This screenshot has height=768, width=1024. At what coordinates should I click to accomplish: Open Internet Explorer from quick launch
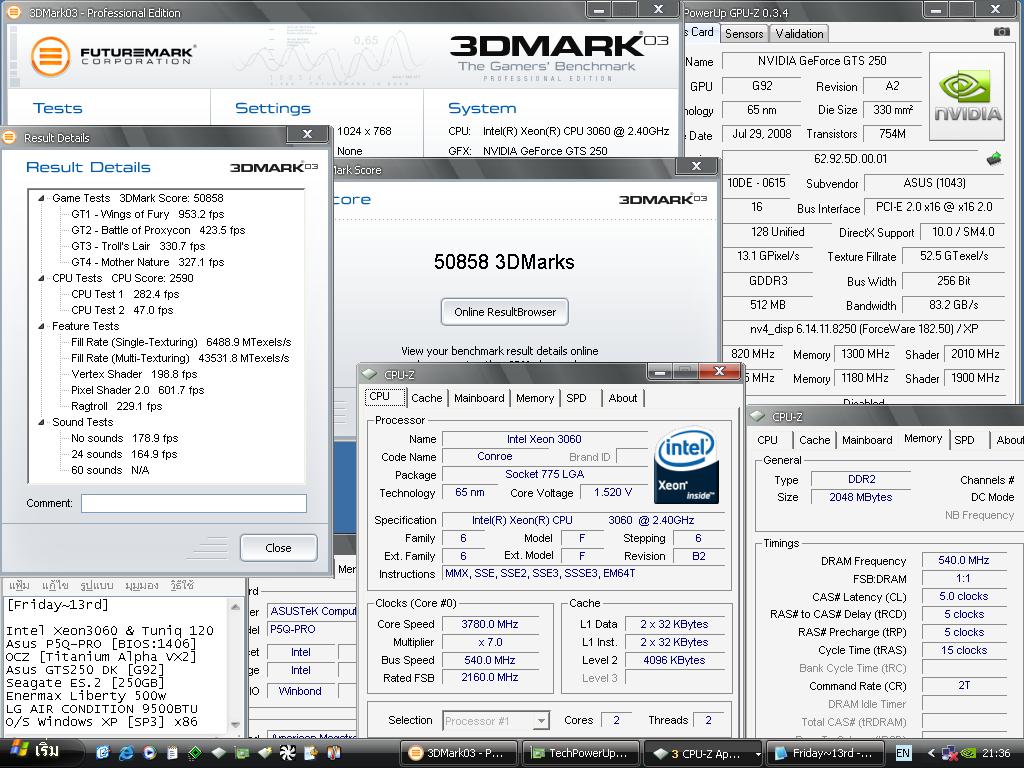126,753
